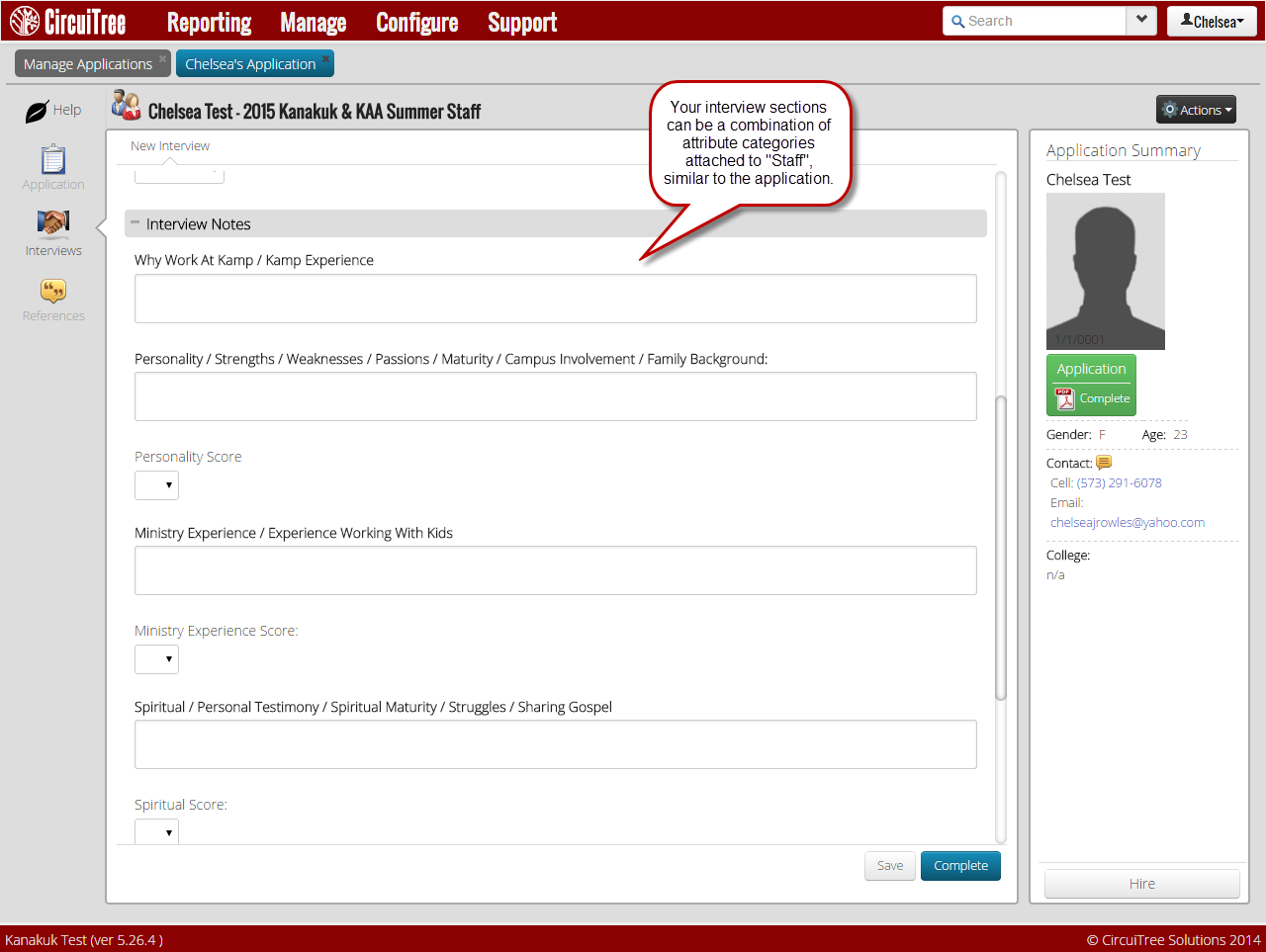The width and height of the screenshot is (1266, 952).
Task: Open the References quote bubble icon
Action: (53, 291)
